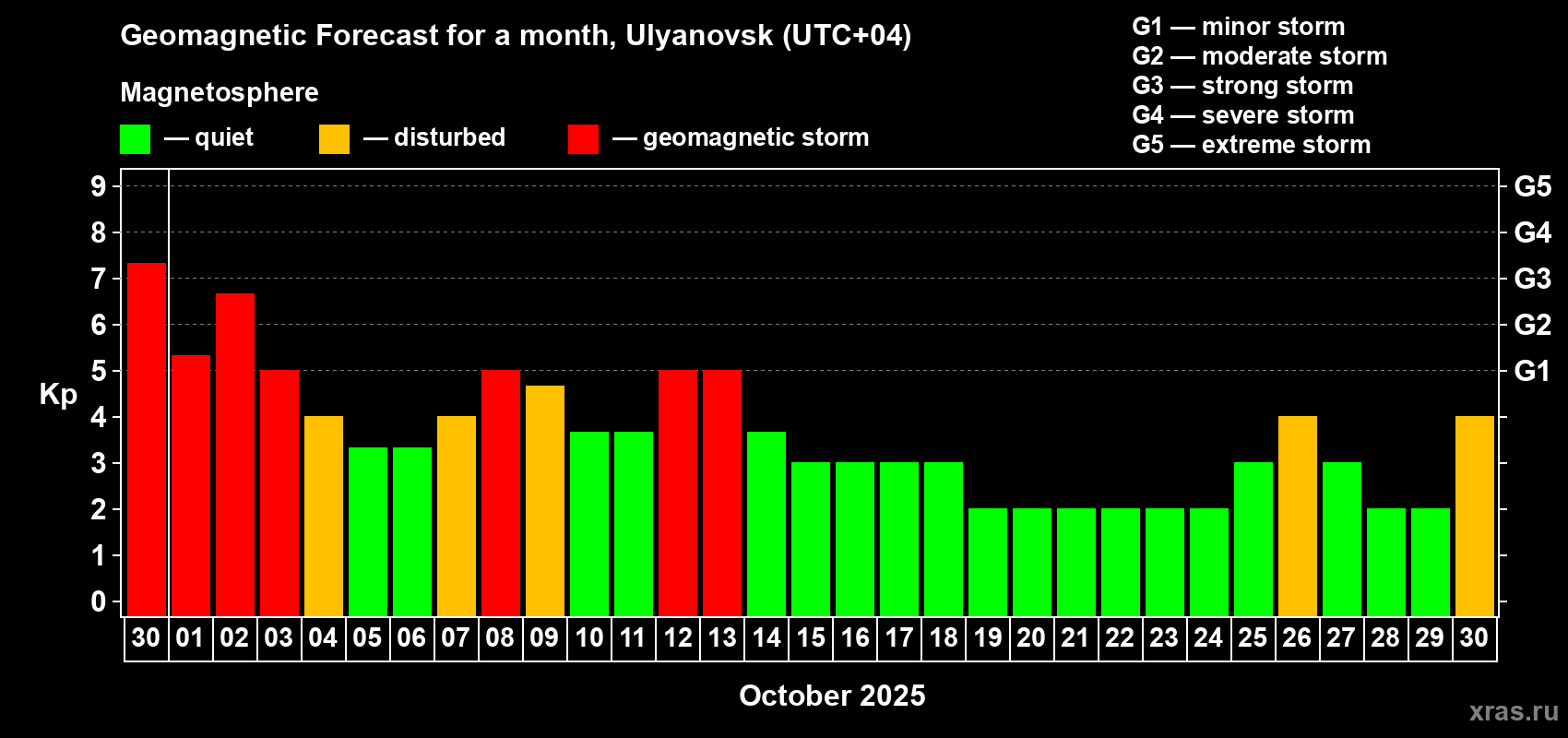1568x738 pixels.
Task: Click the G1 storm level label
Action: point(1533,371)
